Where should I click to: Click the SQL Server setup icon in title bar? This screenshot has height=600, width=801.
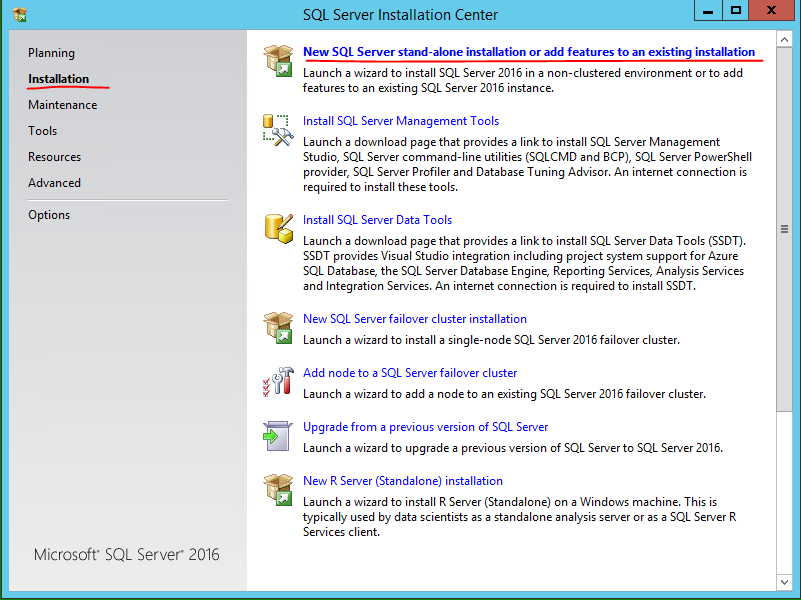pos(20,15)
